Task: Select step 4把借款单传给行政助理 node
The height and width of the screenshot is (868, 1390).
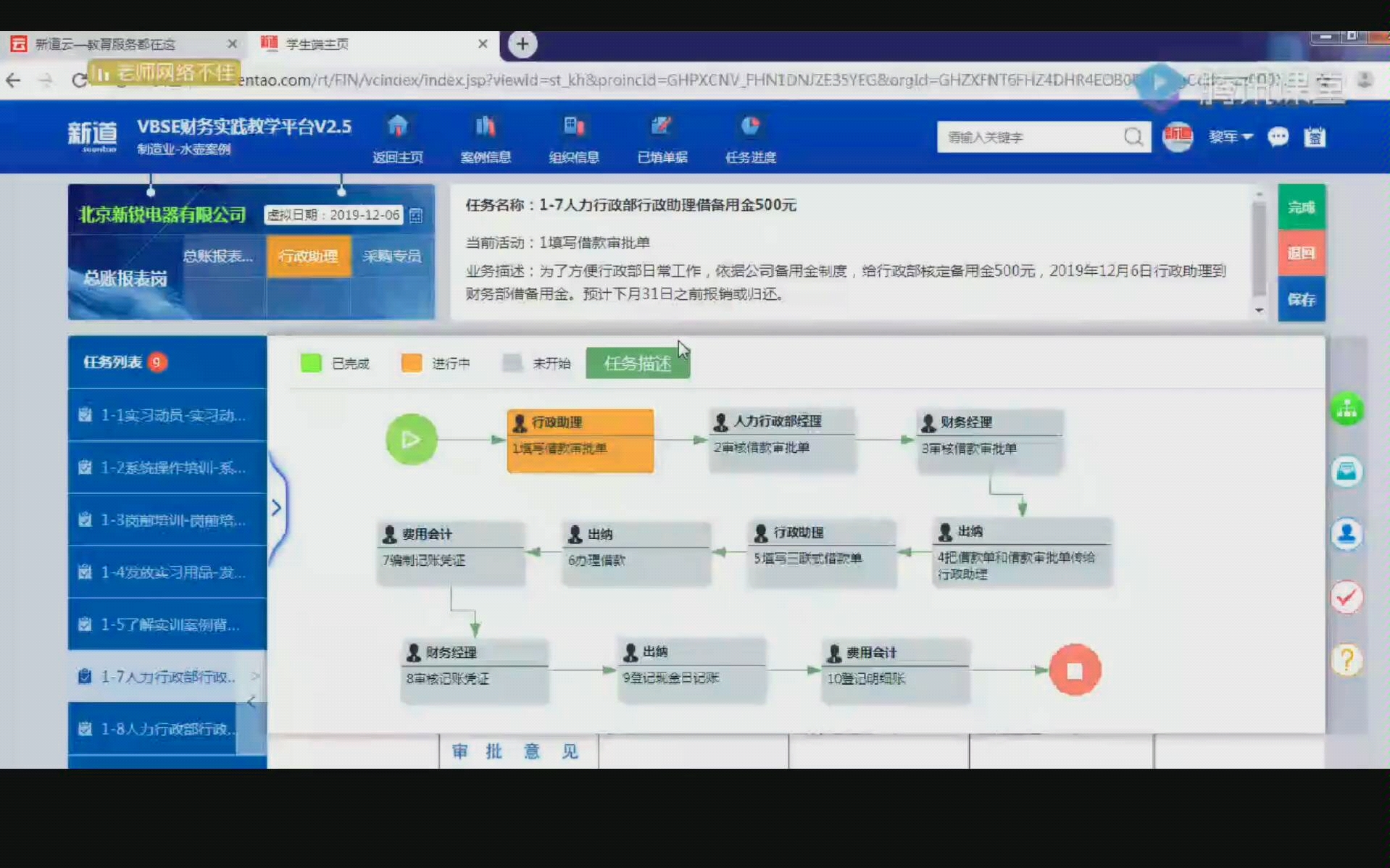Action: pyautogui.click(x=1022, y=552)
